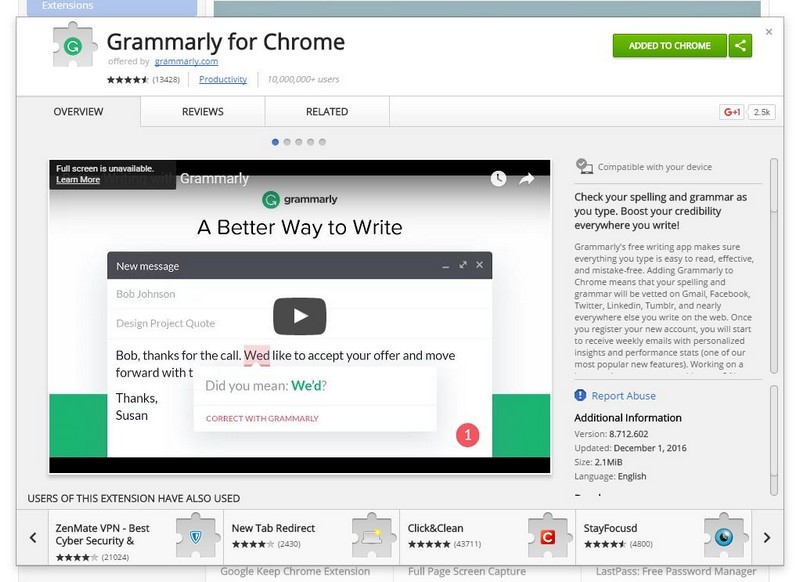Click the Compatible with your device icon
Screen dimensions: 800x582
(584, 166)
